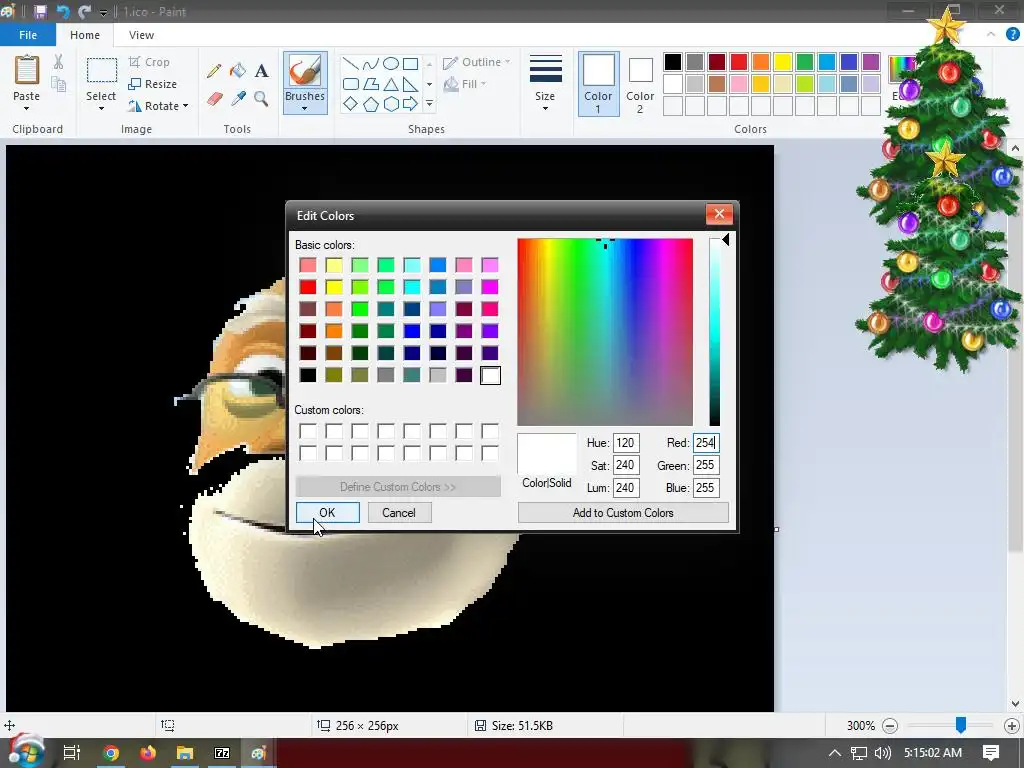Select the Eraser tool
Image resolution: width=1024 pixels, height=768 pixels.
tap(214, 99)
